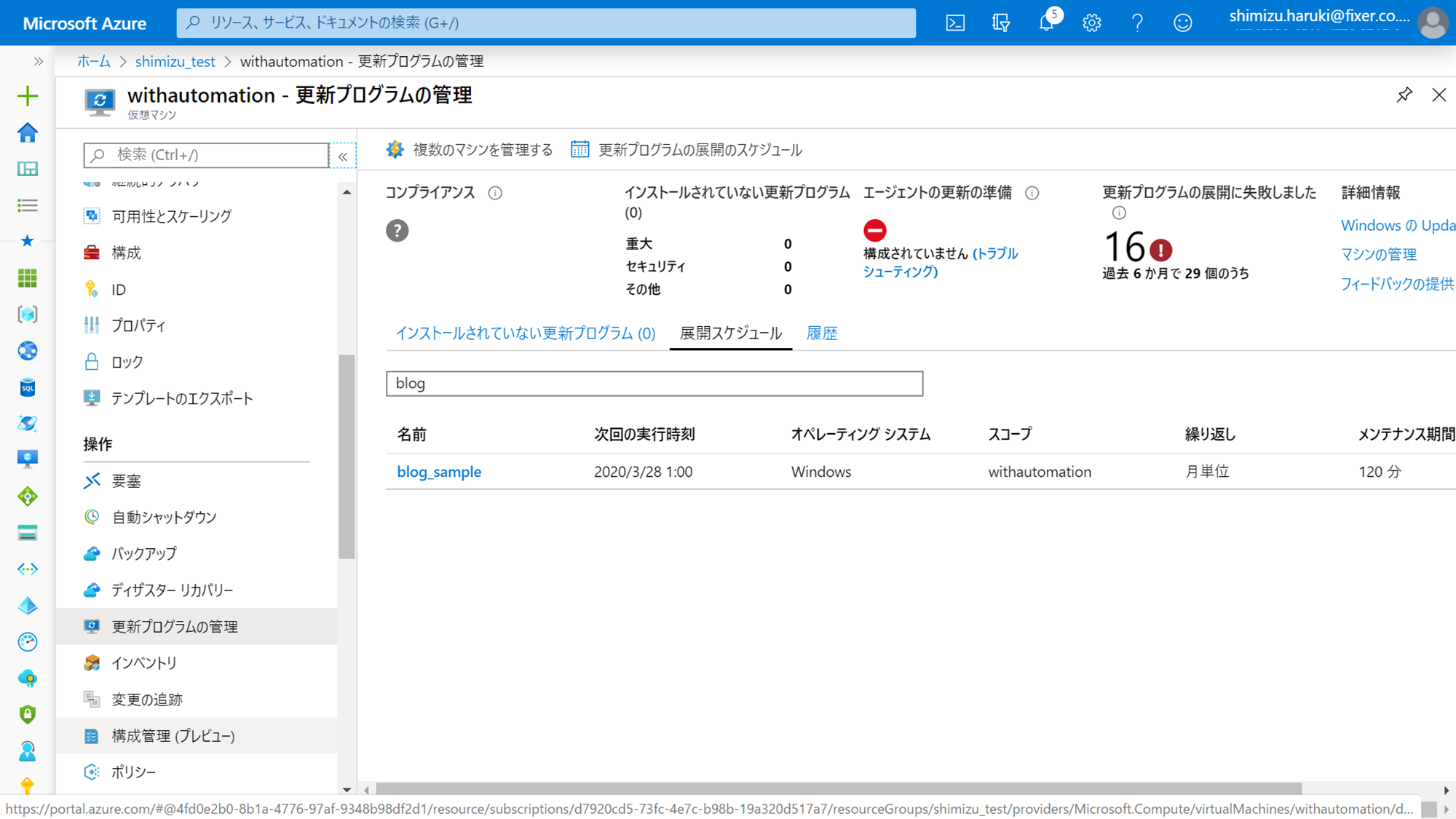Select インベントリ in resource menu
This screenshot has height=819, width=1456.
144,662
